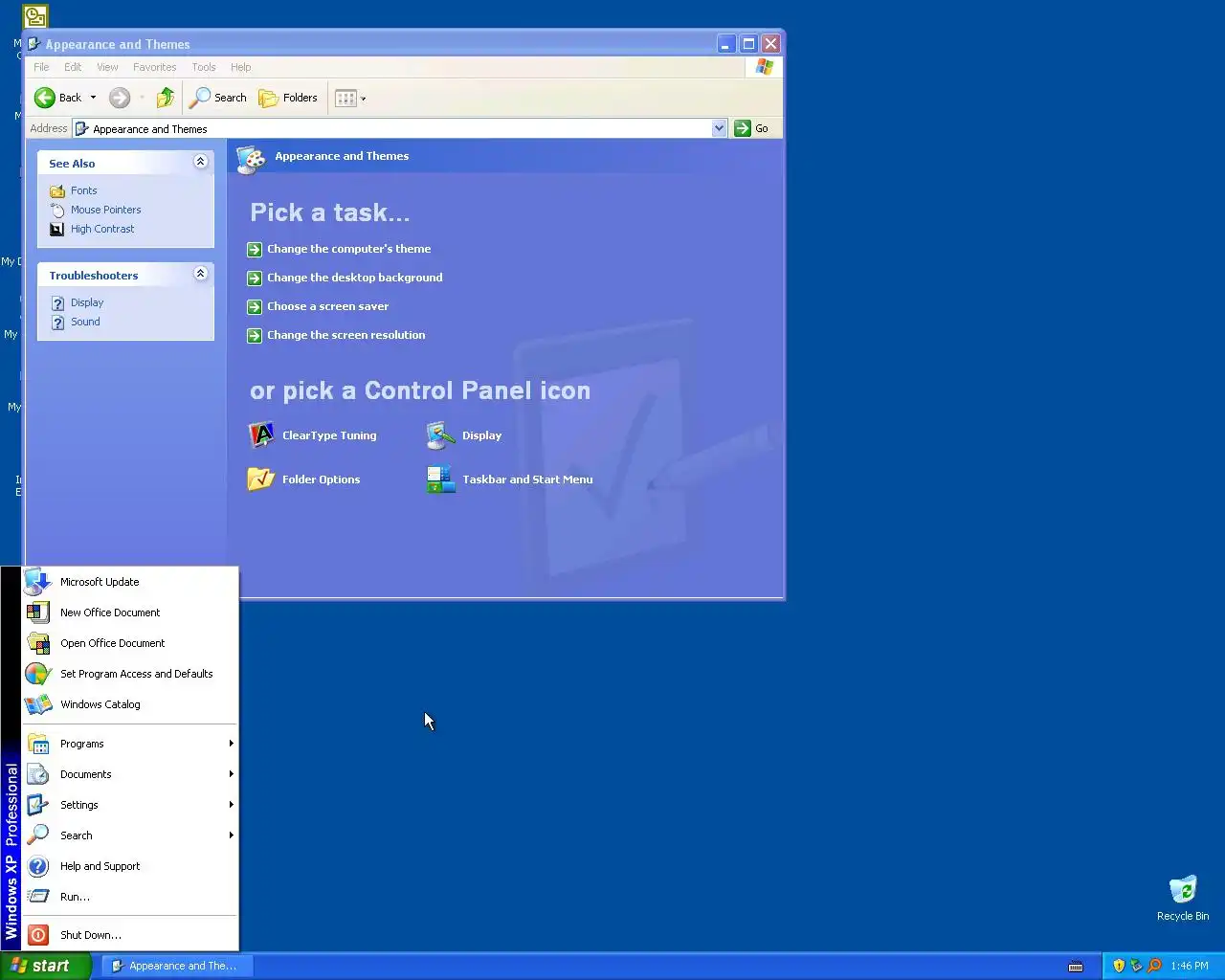The width and height of the screenshot is (1225, 980).
Task: Open the Favorites menu
Action: click(155, 67)
